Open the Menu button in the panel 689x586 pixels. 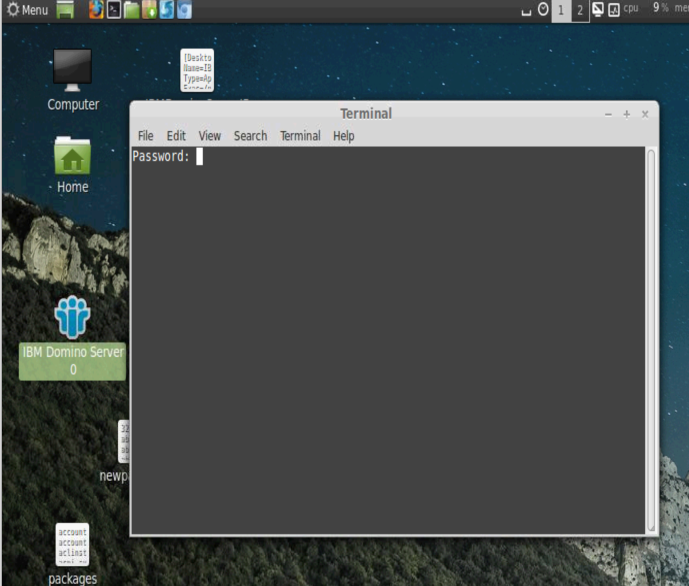point(27,10)
